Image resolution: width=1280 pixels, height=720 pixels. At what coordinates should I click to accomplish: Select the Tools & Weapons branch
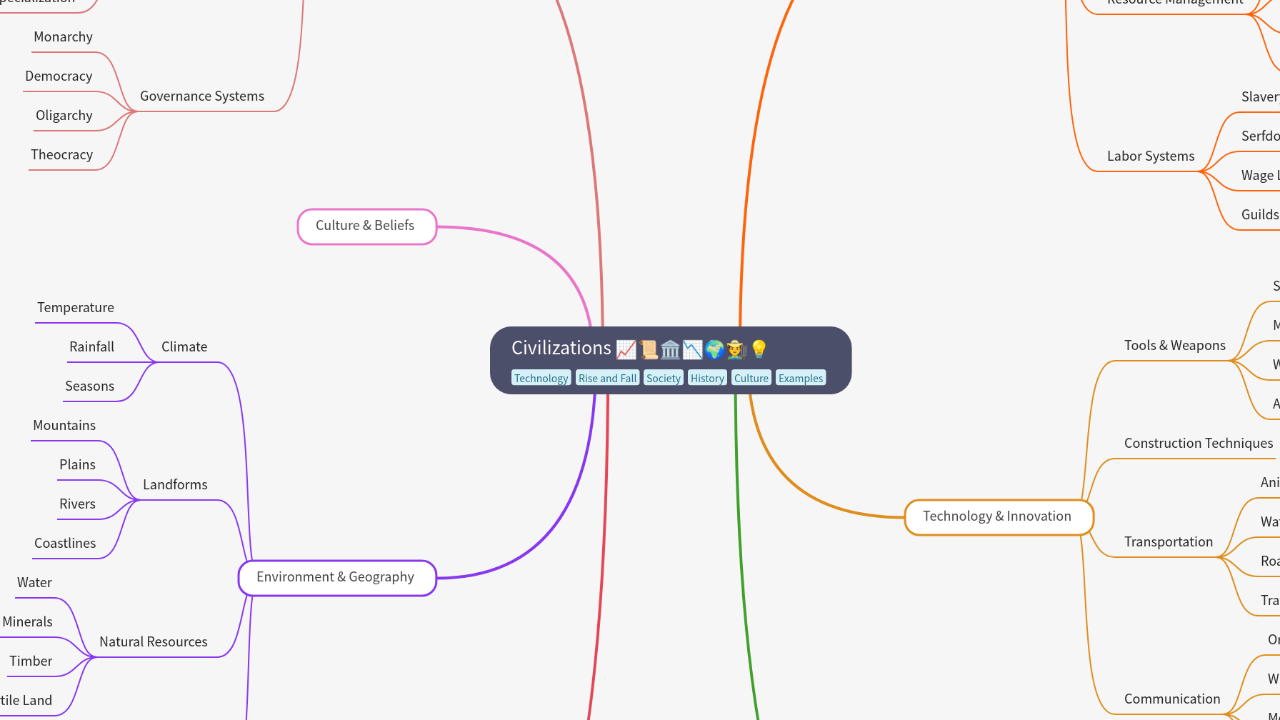(x=1175, y=345)
